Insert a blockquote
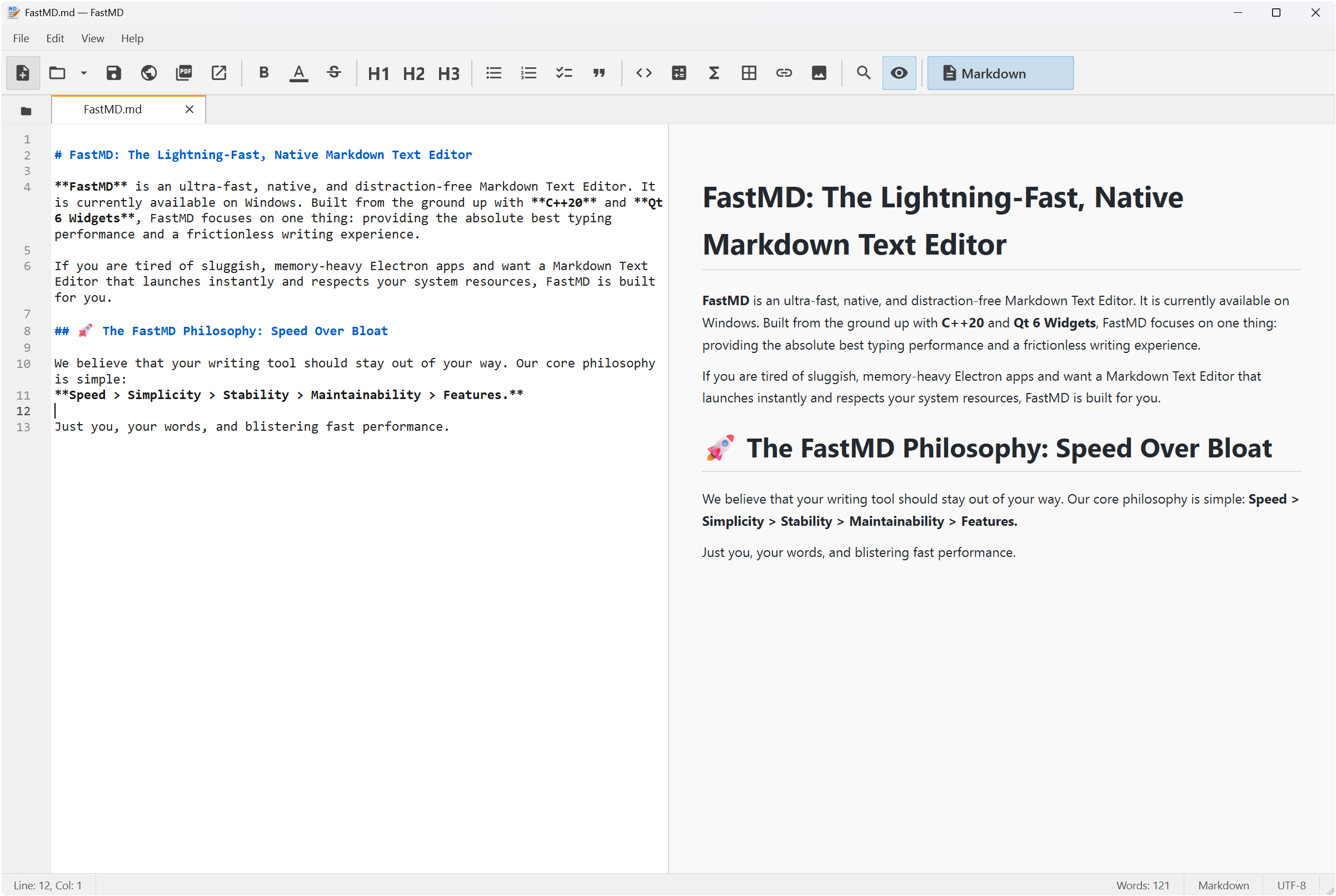The width and height of the screenshot is (1336, 896). 599,73
